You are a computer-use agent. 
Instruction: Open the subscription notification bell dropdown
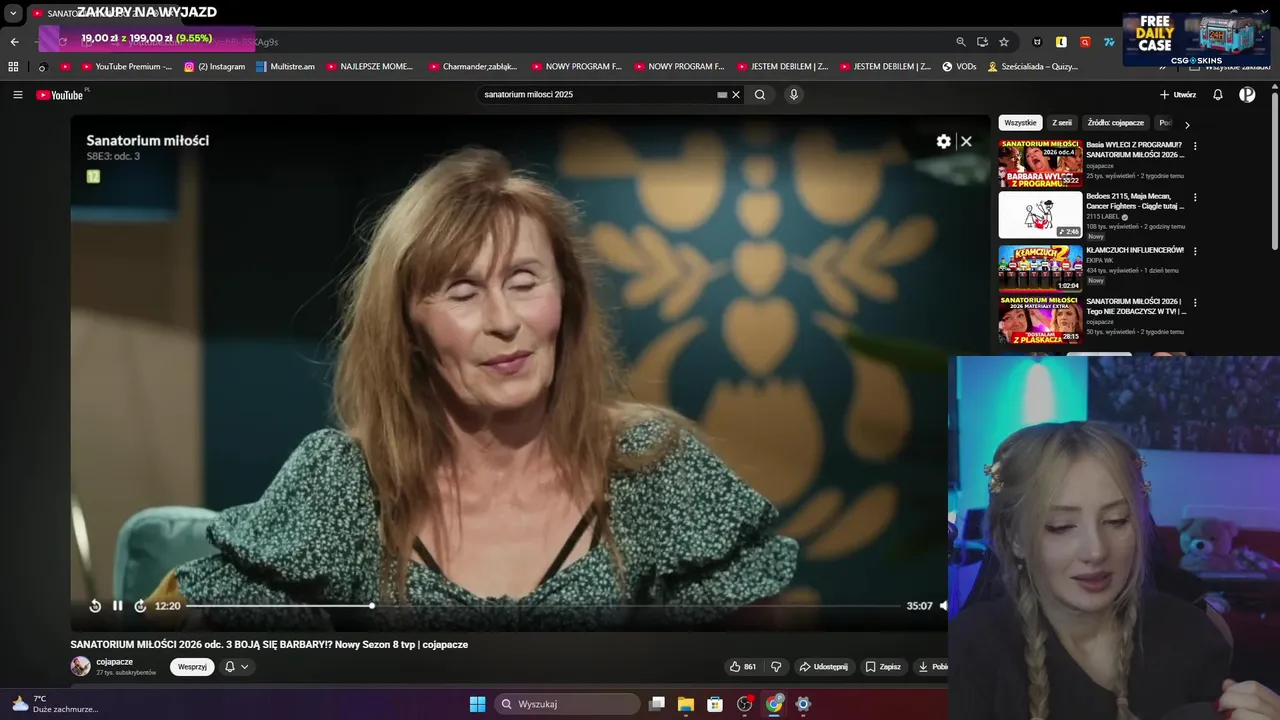pos(236,667)
